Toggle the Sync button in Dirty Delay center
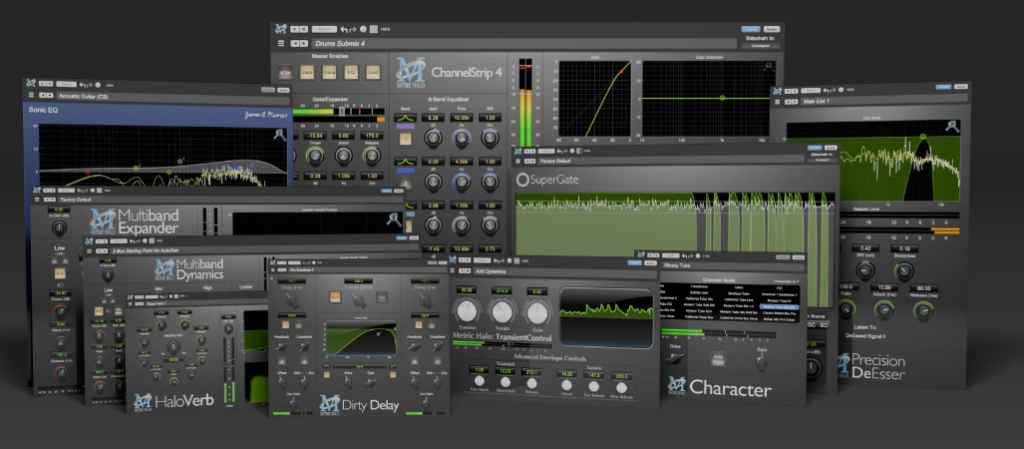The width and height of the screenshot is (1024, 449). coord(334,297)
